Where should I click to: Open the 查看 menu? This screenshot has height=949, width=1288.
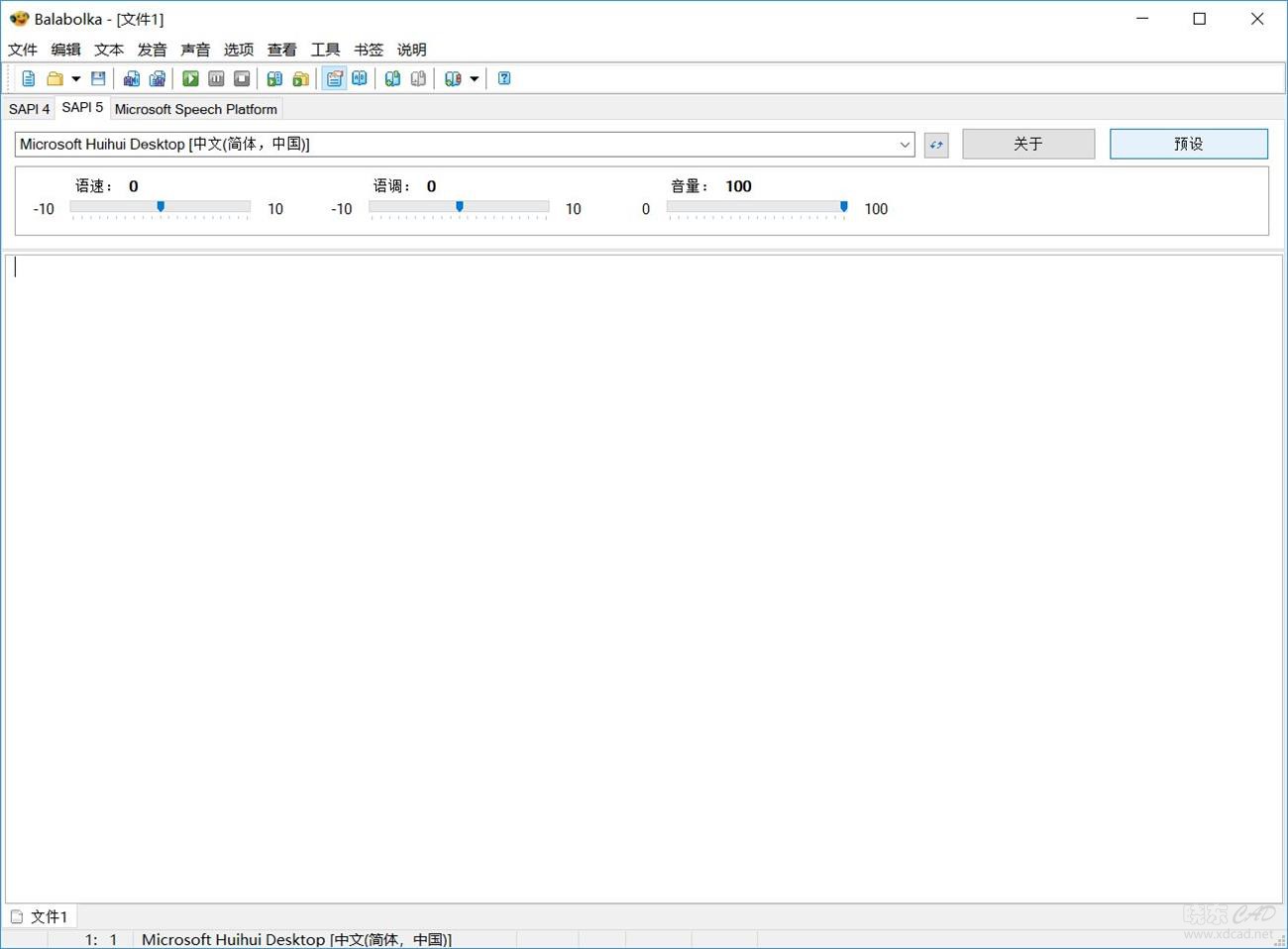(282, 50)
